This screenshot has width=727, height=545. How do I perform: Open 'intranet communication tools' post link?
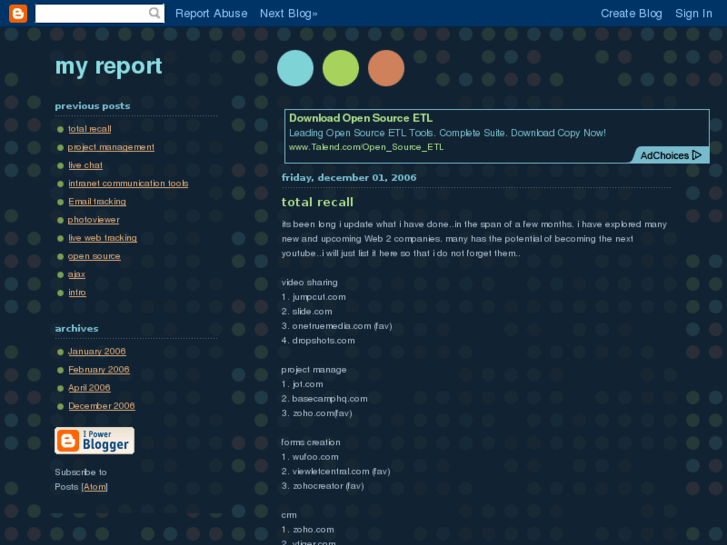128,183
